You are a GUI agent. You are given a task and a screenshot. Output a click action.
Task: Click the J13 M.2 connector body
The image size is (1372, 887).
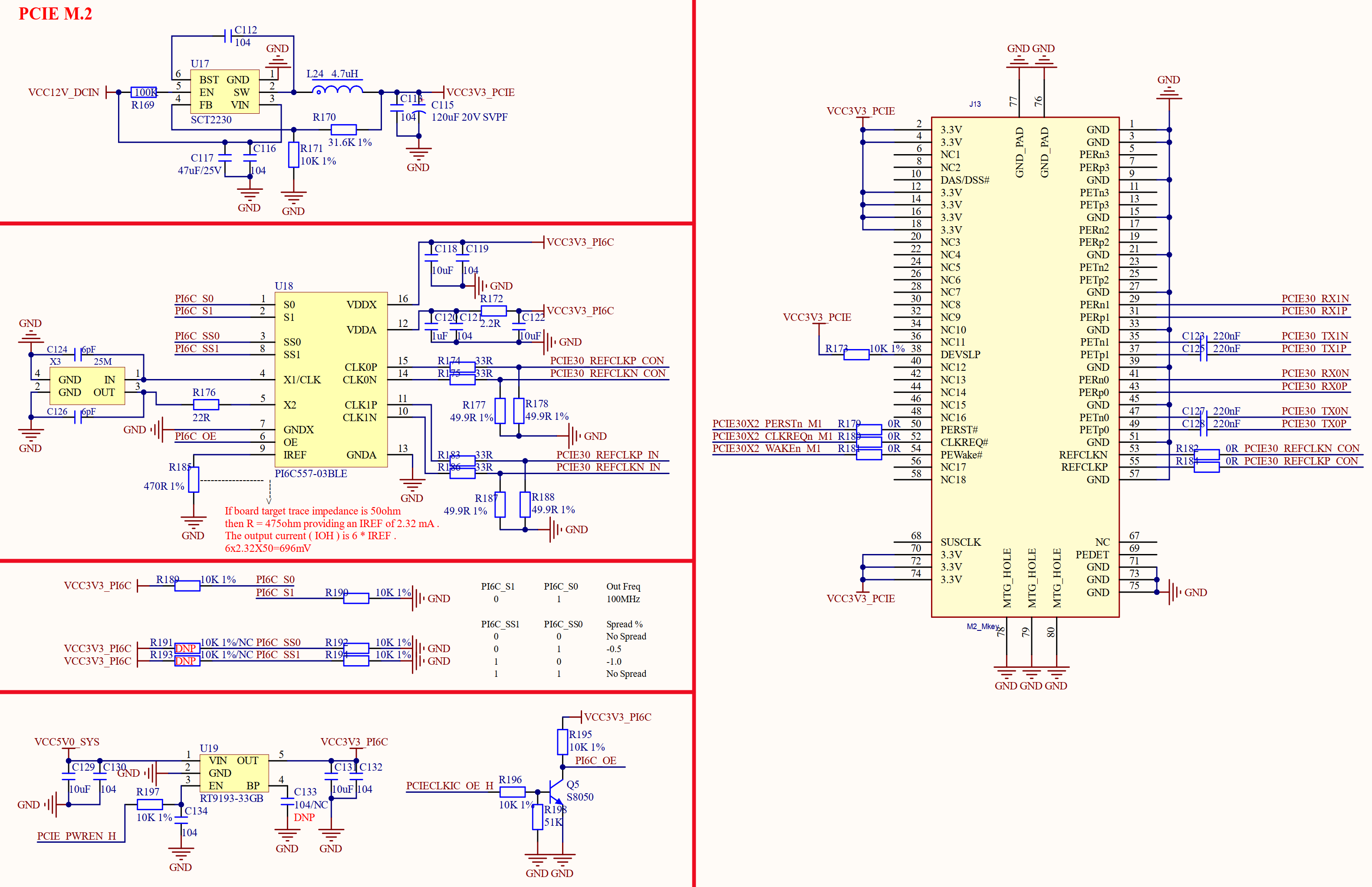point(1025,369)
